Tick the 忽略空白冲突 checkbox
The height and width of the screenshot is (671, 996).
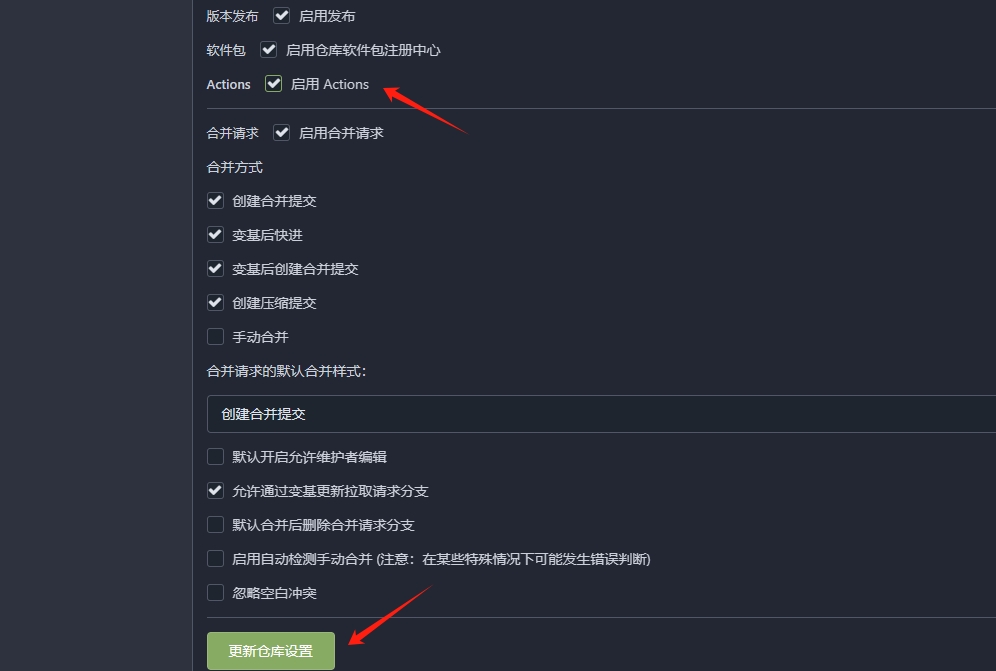[x=215, y=593]
